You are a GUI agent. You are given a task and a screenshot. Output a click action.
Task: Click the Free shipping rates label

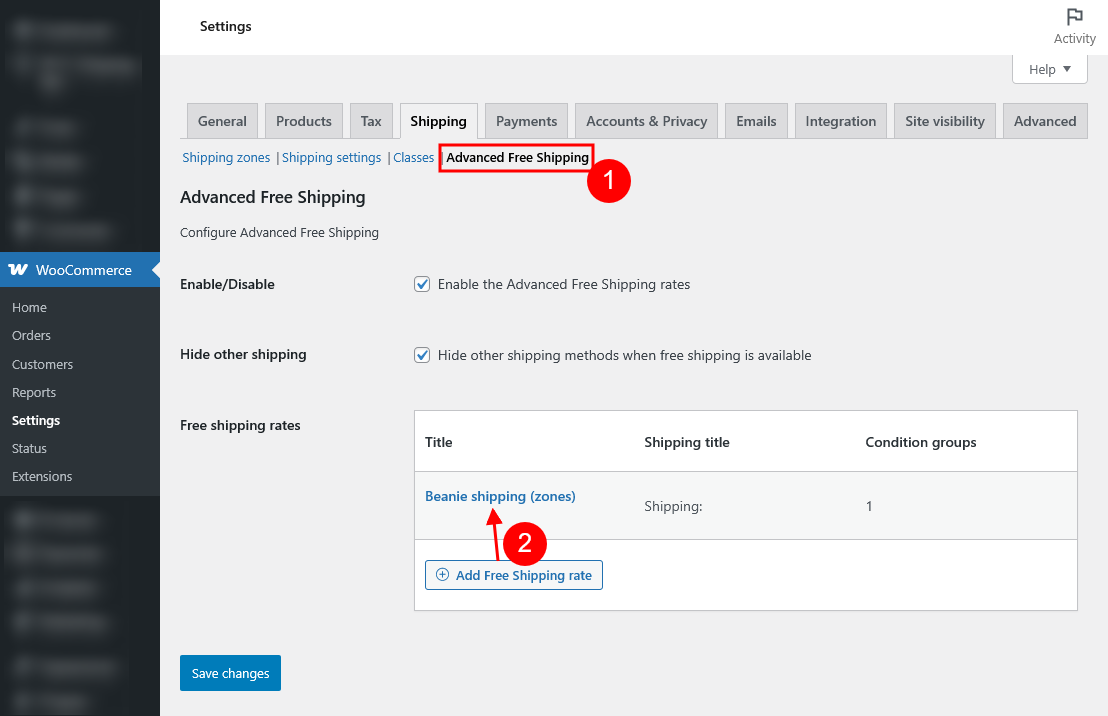click(240, 425)
